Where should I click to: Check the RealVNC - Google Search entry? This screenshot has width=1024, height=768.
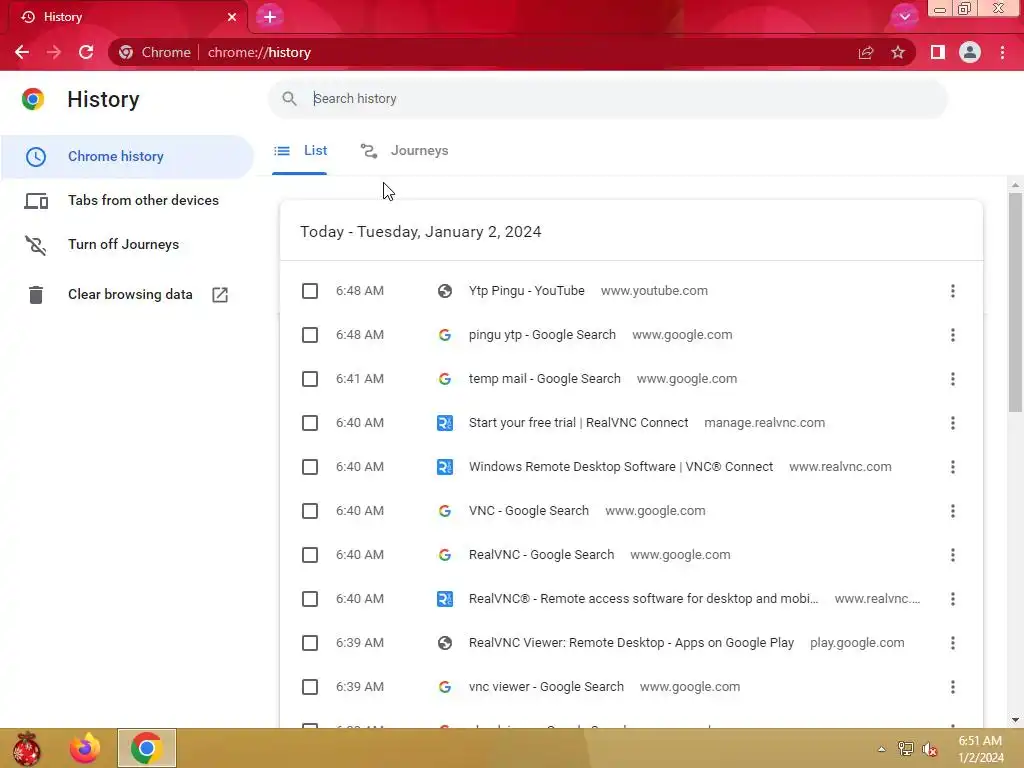(310, 555)
